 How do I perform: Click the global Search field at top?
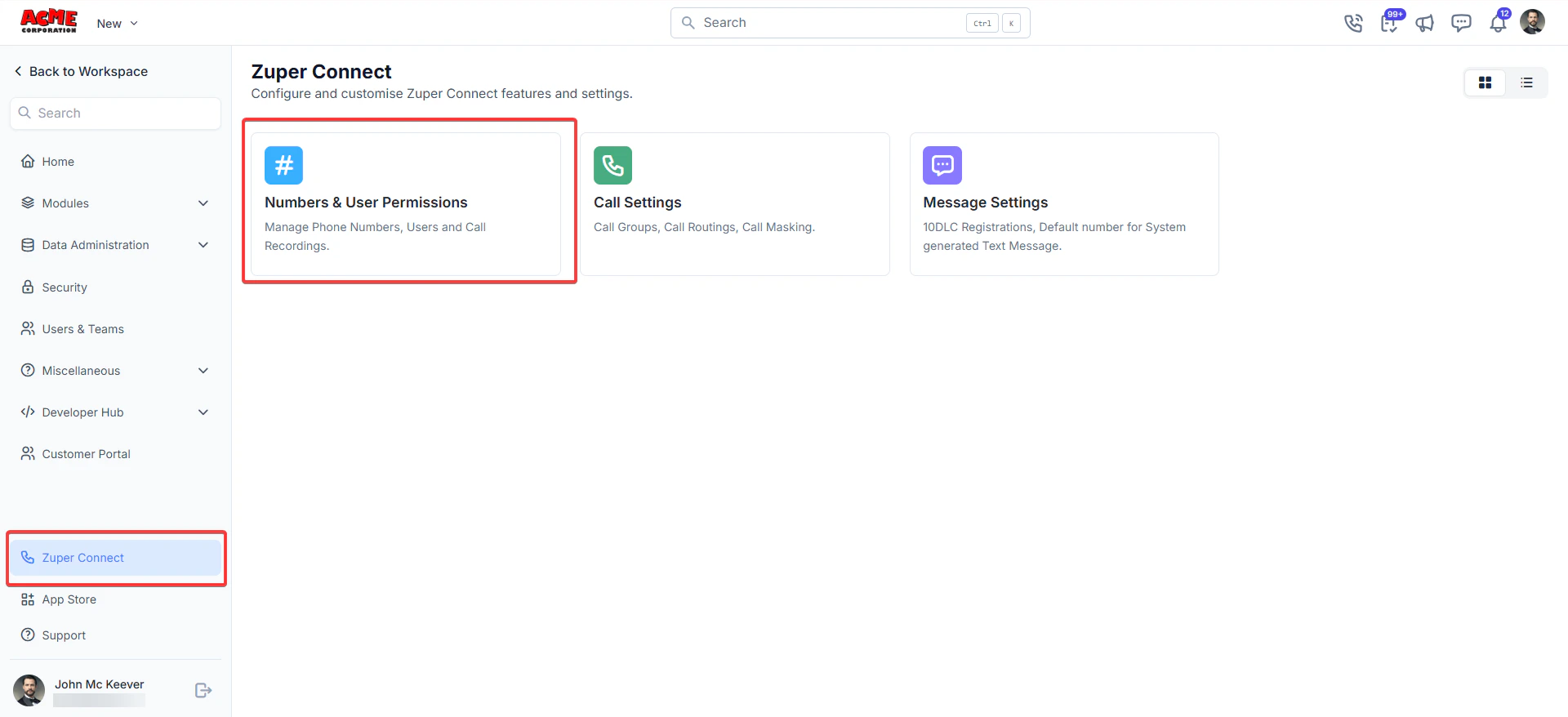click(x=850, y=23)
